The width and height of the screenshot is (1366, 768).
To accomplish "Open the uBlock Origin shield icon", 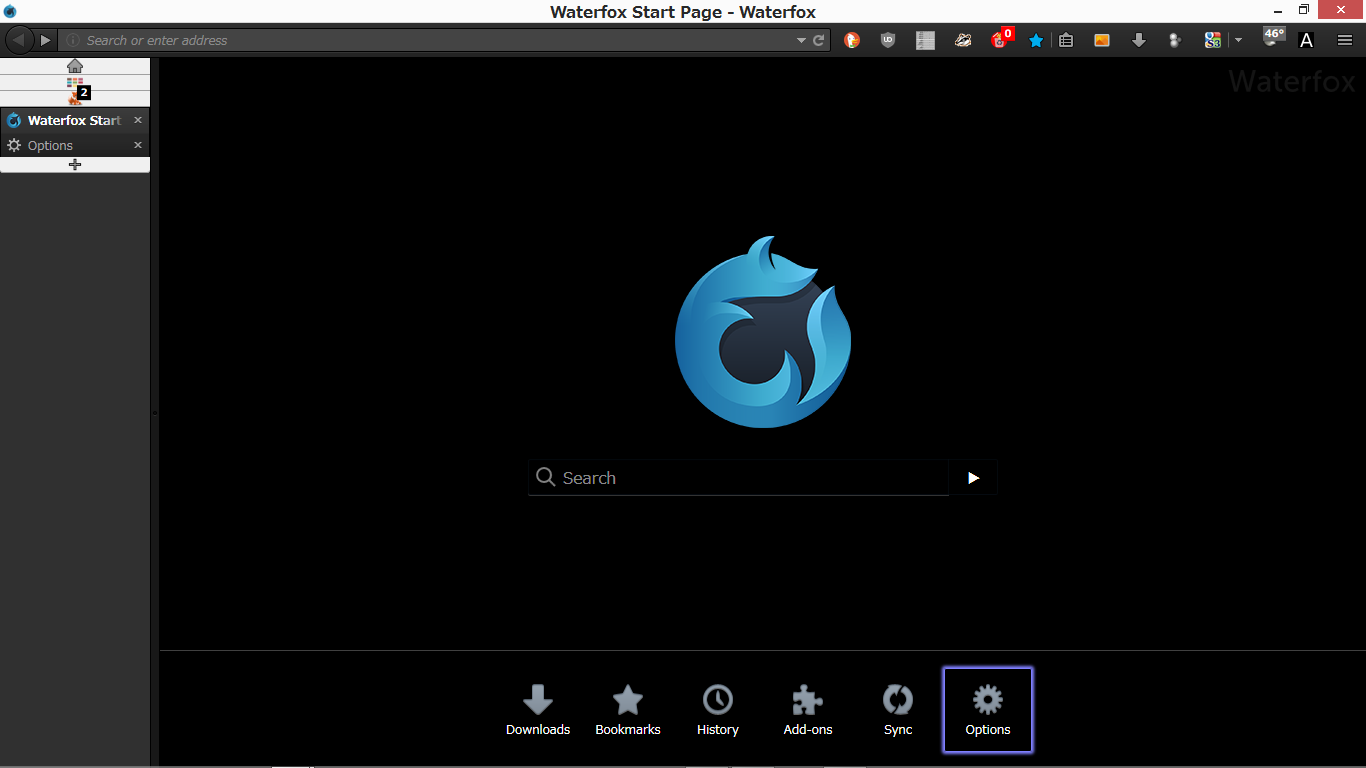I will pos(888,40).
